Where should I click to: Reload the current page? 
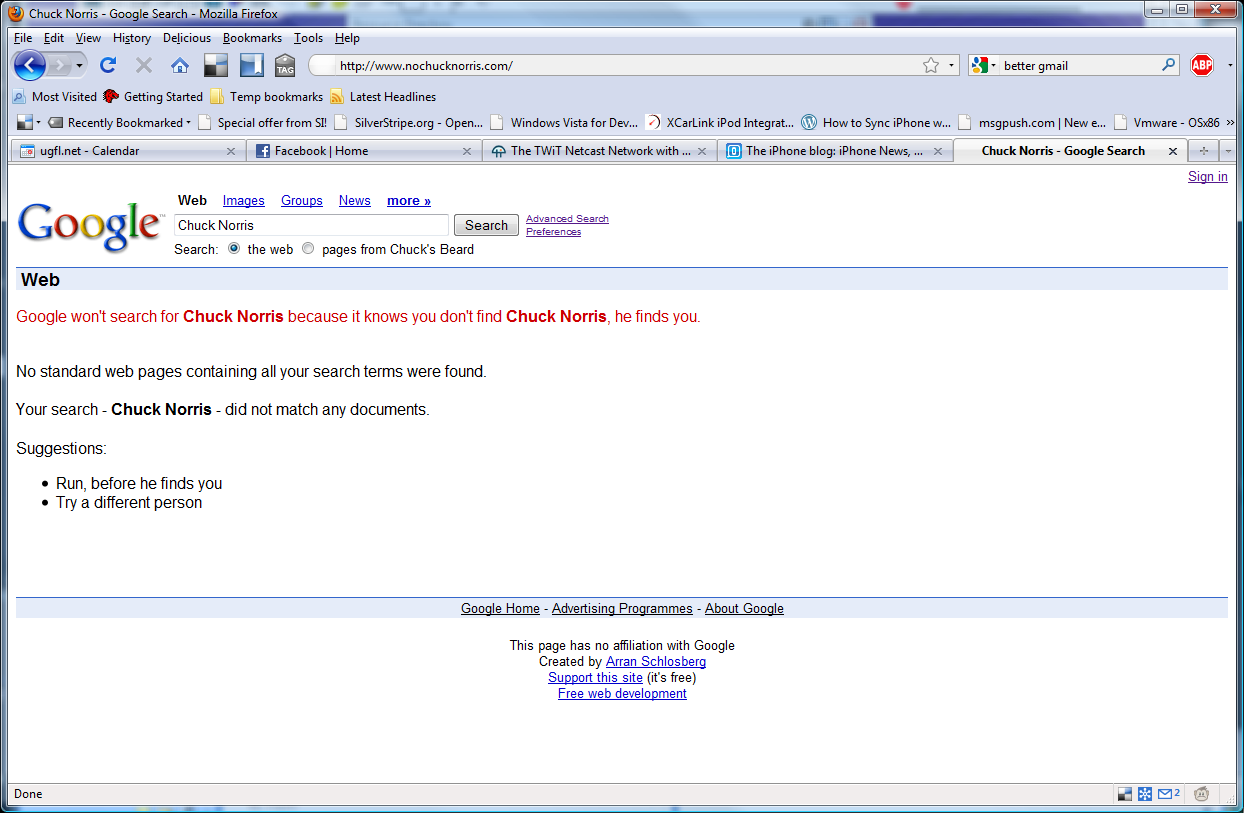point(108,66)
